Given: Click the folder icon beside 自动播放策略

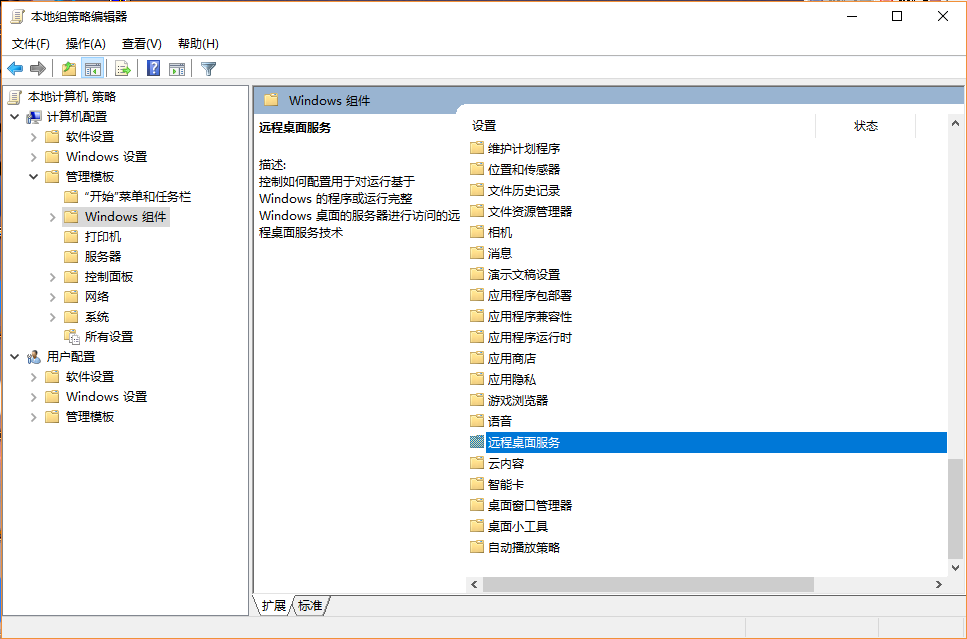Looking at the screenshot, I should (x=477, y=546).
